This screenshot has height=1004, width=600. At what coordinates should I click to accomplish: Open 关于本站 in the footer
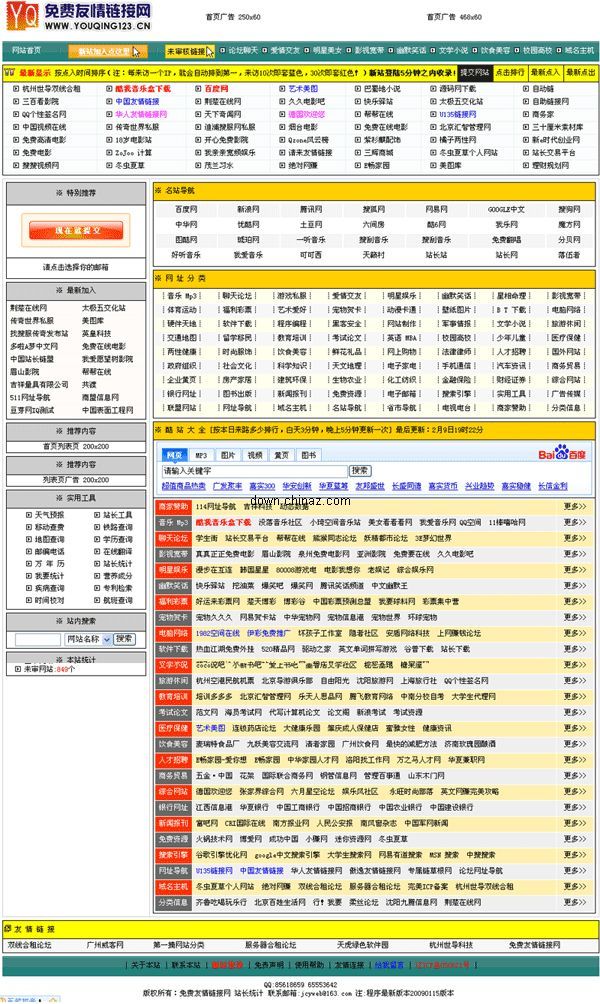tap(146, 965)
